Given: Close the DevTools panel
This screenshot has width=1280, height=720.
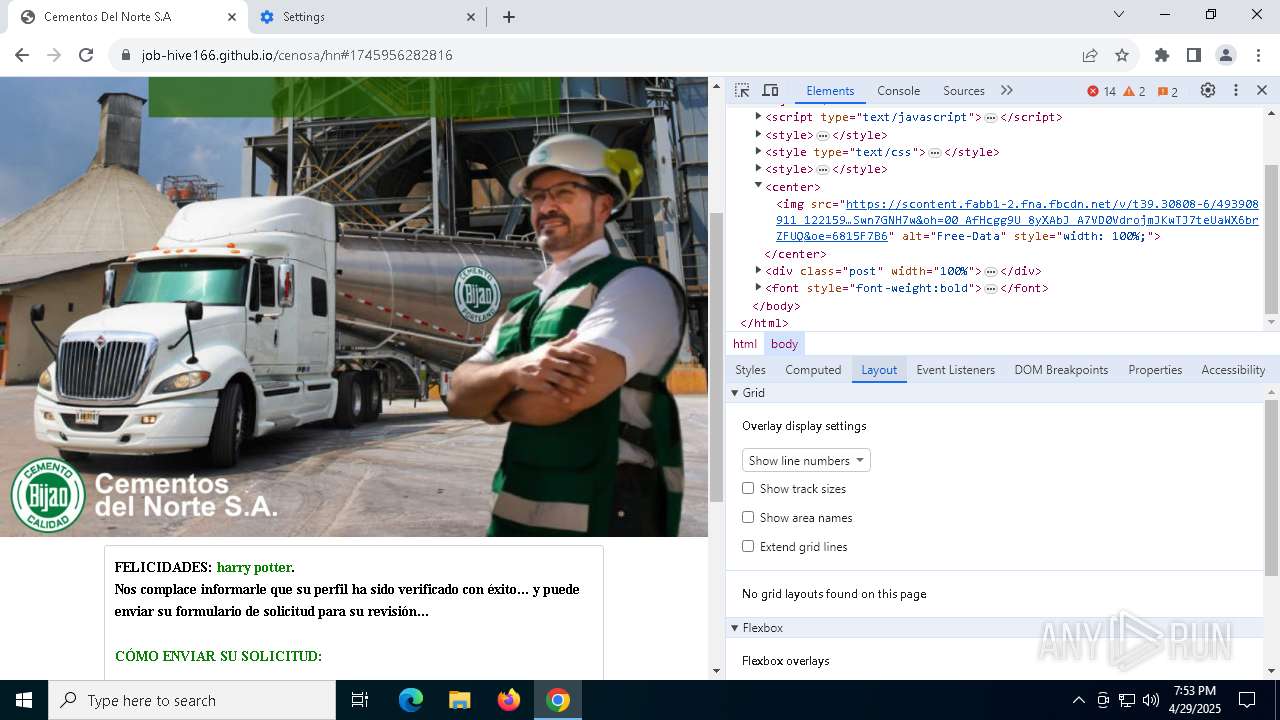Looking at the screenshot, I should click(x=1262, y=90).
